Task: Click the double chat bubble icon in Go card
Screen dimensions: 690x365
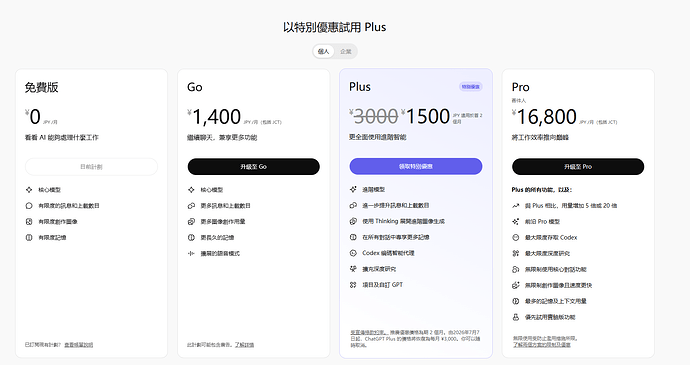Action: (x=191, y=206)
